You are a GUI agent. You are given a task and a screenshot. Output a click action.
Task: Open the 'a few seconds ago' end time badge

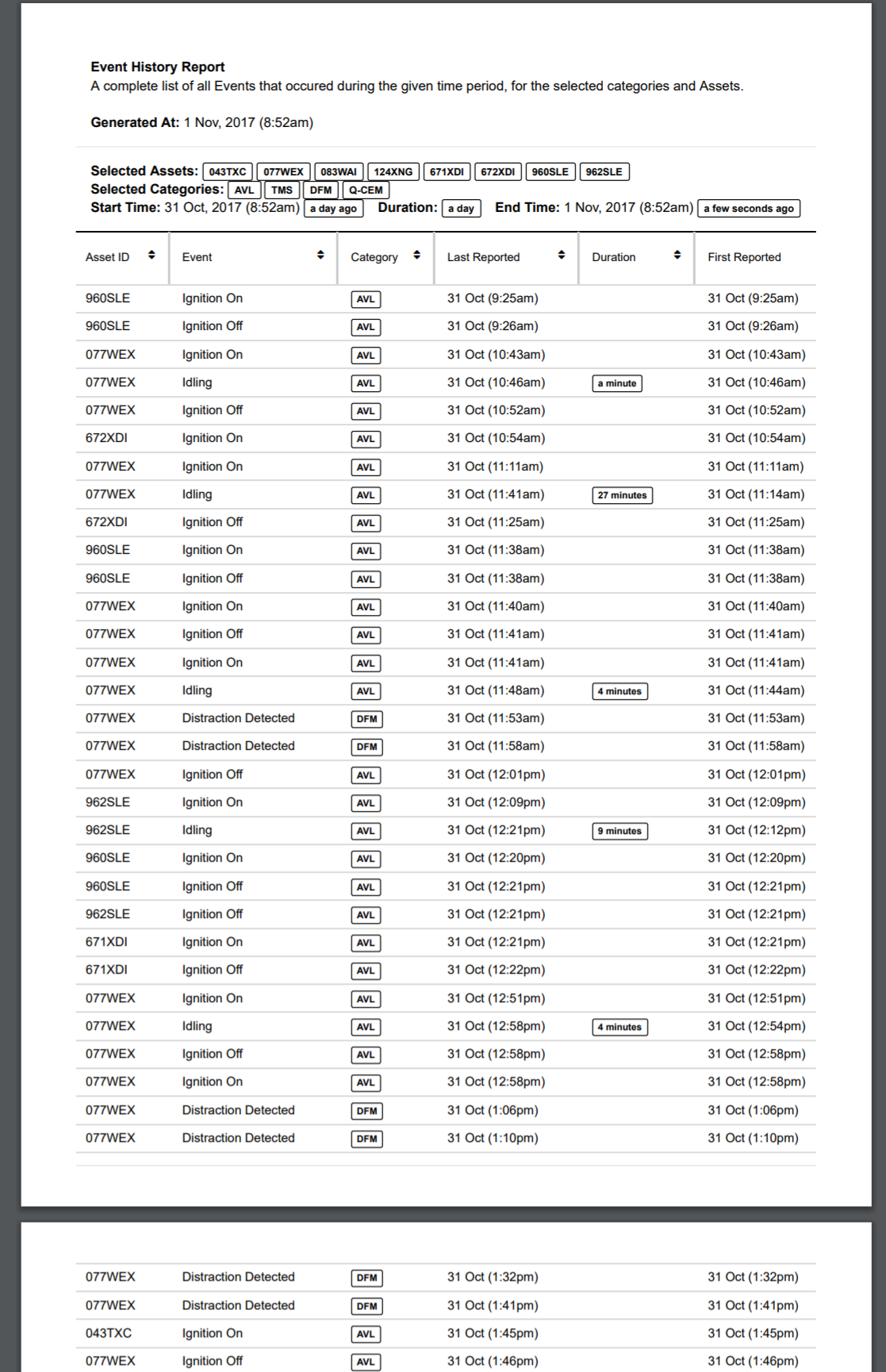pyautogui.click(x=748, y=209)
